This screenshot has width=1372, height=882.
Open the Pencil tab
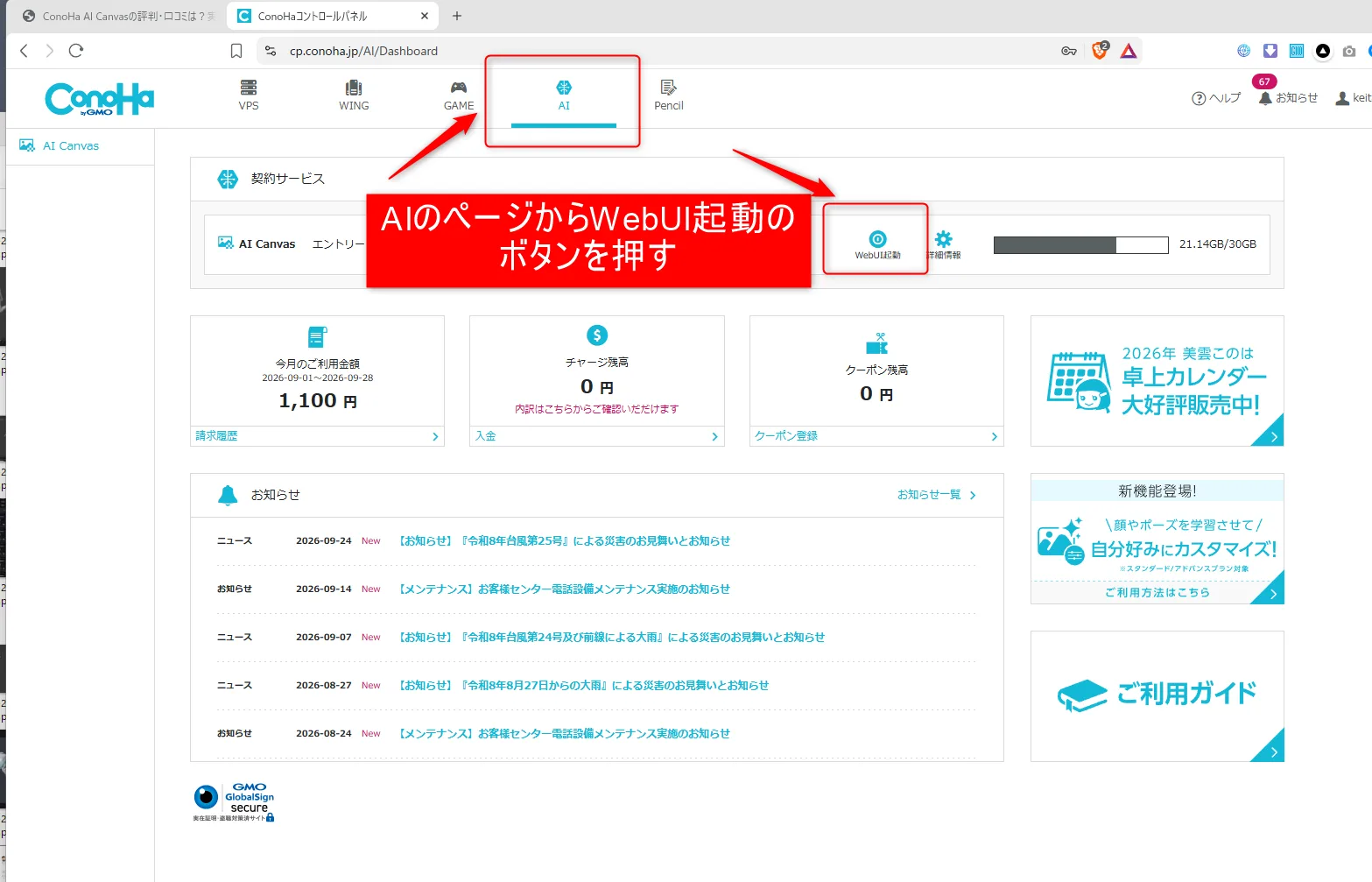pyautogui.click(x=668, y=95)
